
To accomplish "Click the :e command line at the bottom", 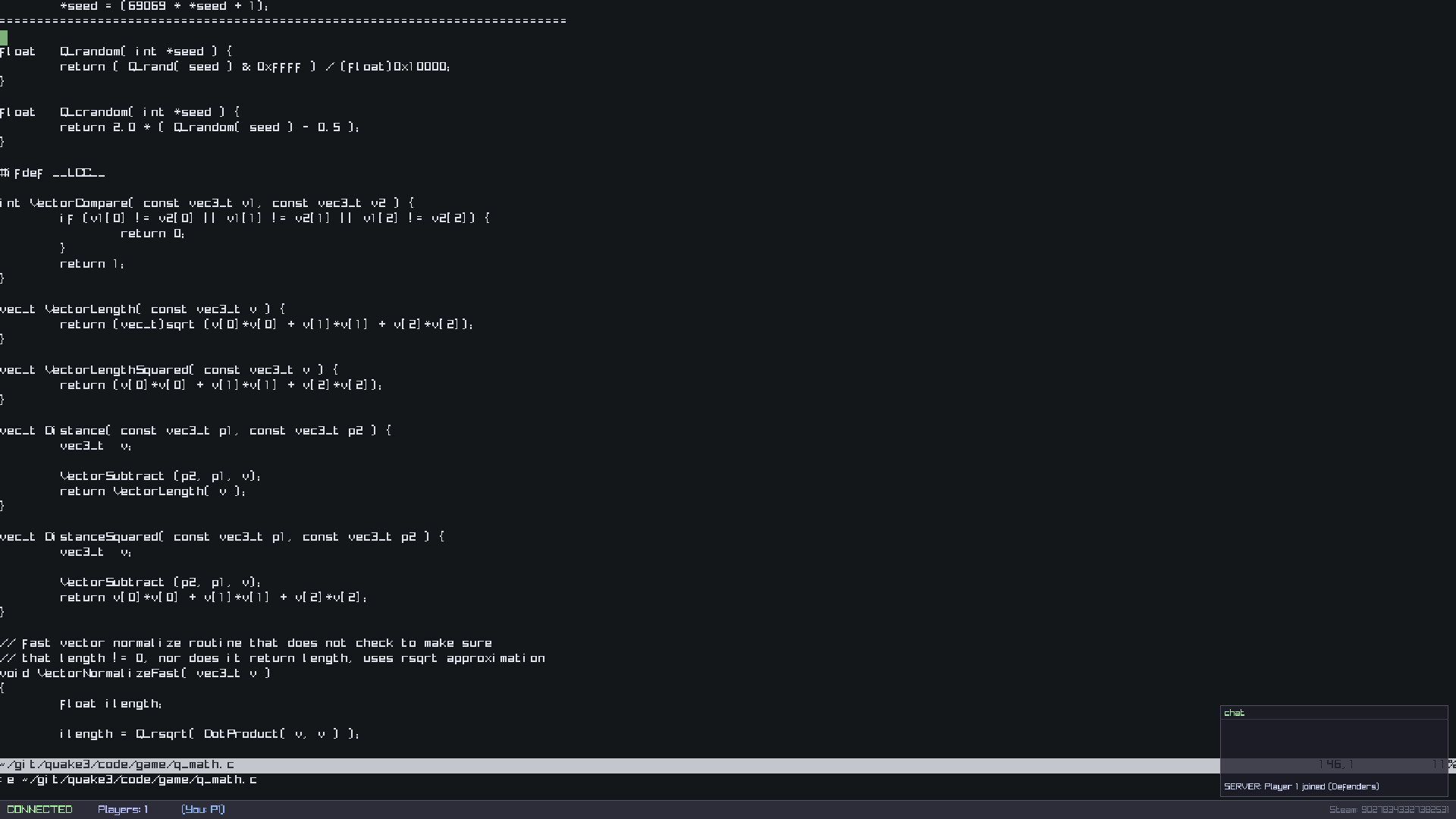I will pos(129,780).
